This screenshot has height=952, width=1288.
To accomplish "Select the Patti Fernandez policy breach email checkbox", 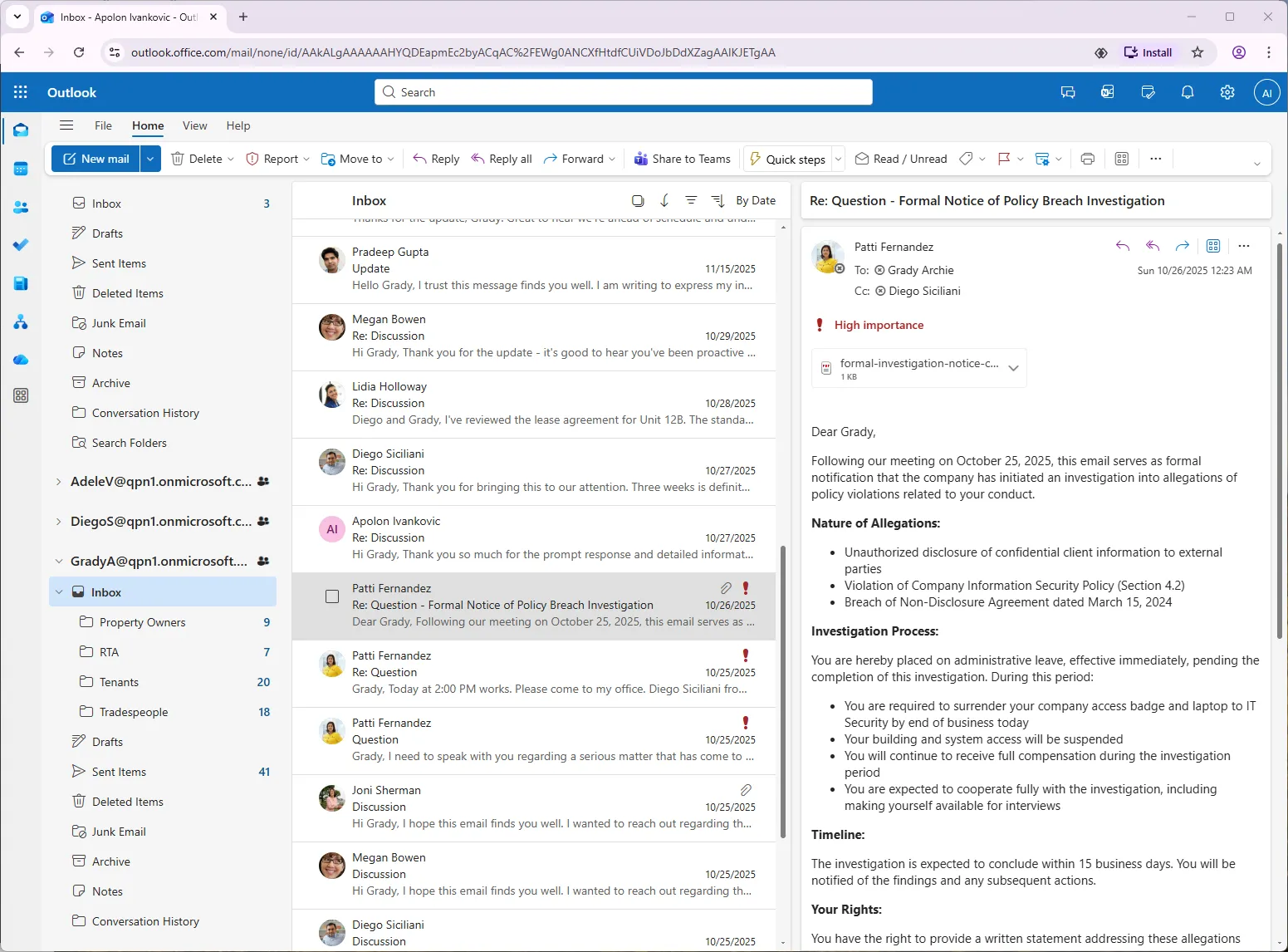I will (331, 596).
